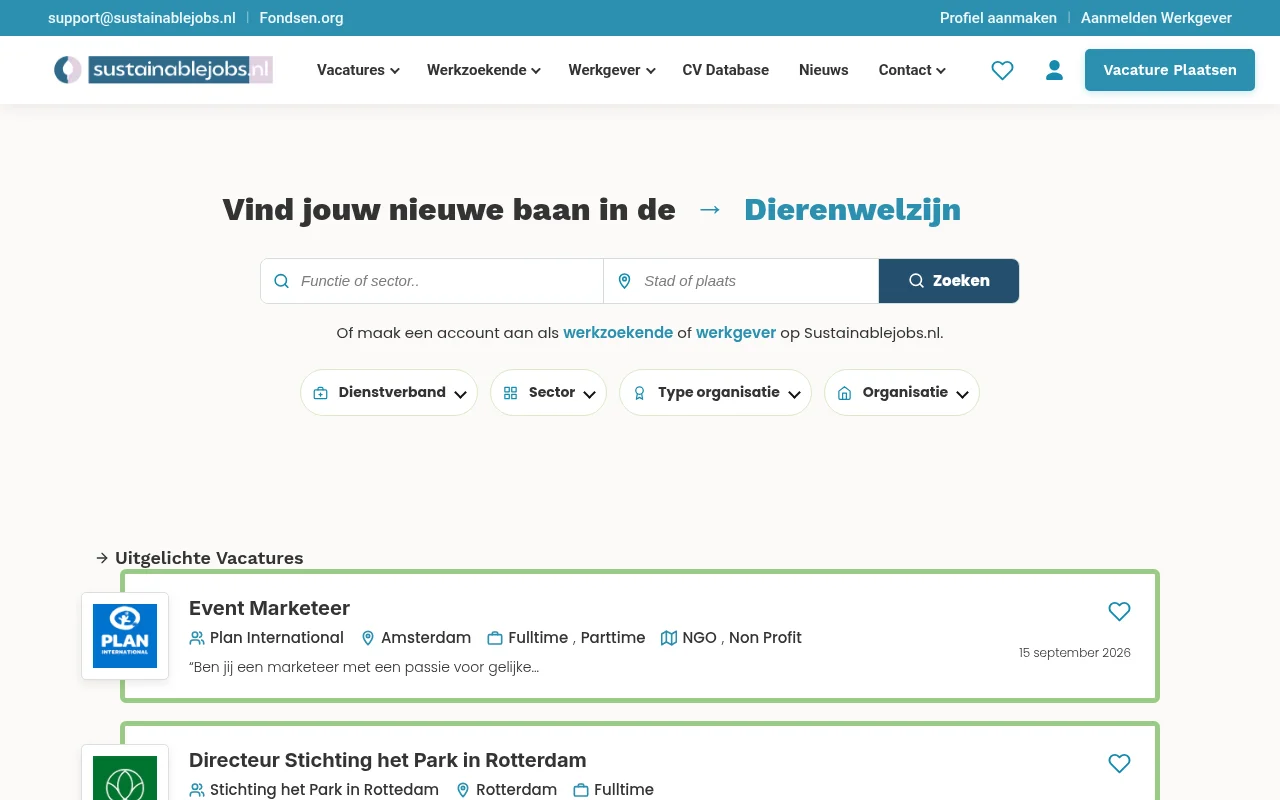
Task: Expand the Vacatures menu
Action: click(358, 70)
